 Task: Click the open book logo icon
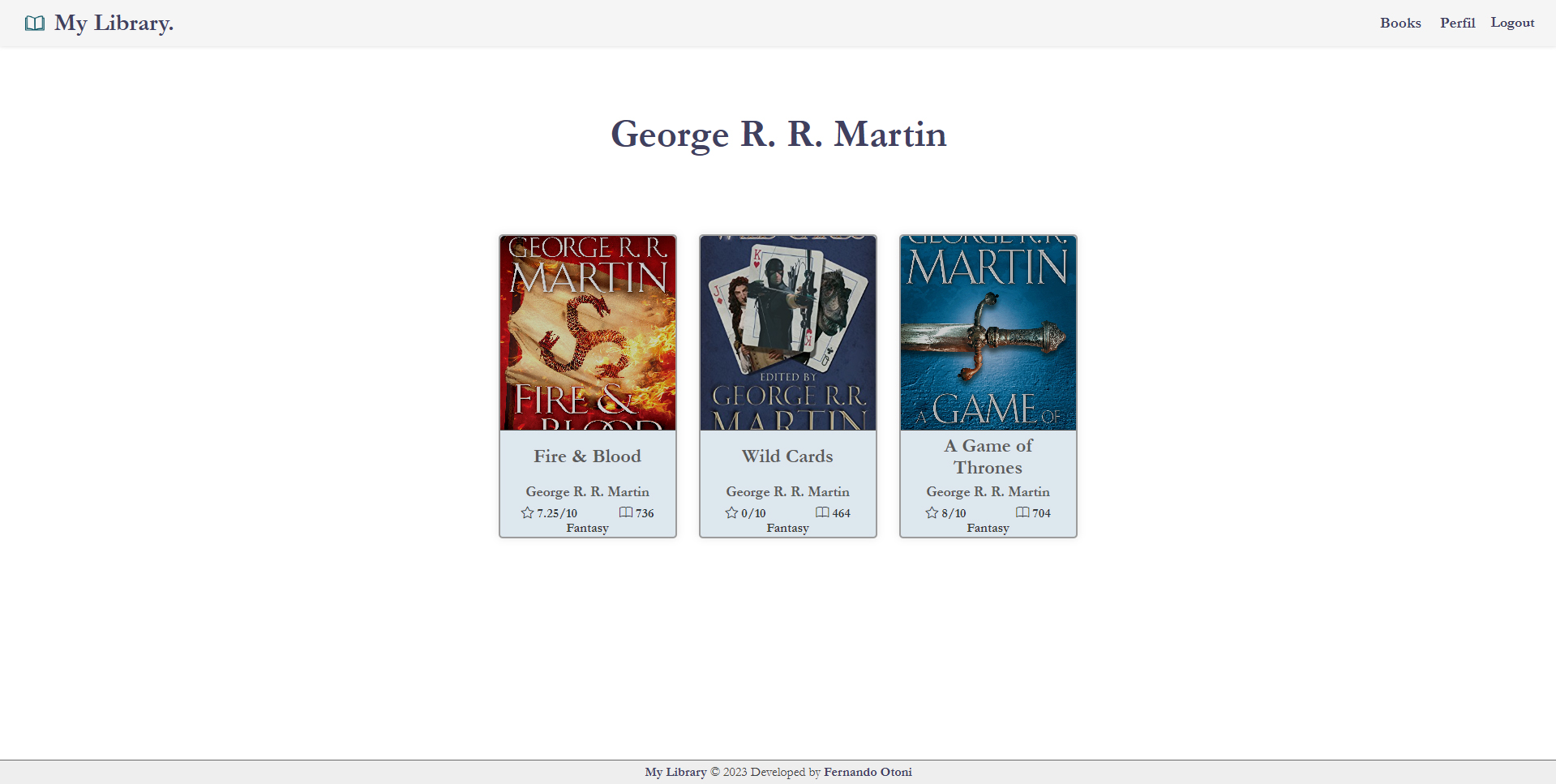click(34, 23)
